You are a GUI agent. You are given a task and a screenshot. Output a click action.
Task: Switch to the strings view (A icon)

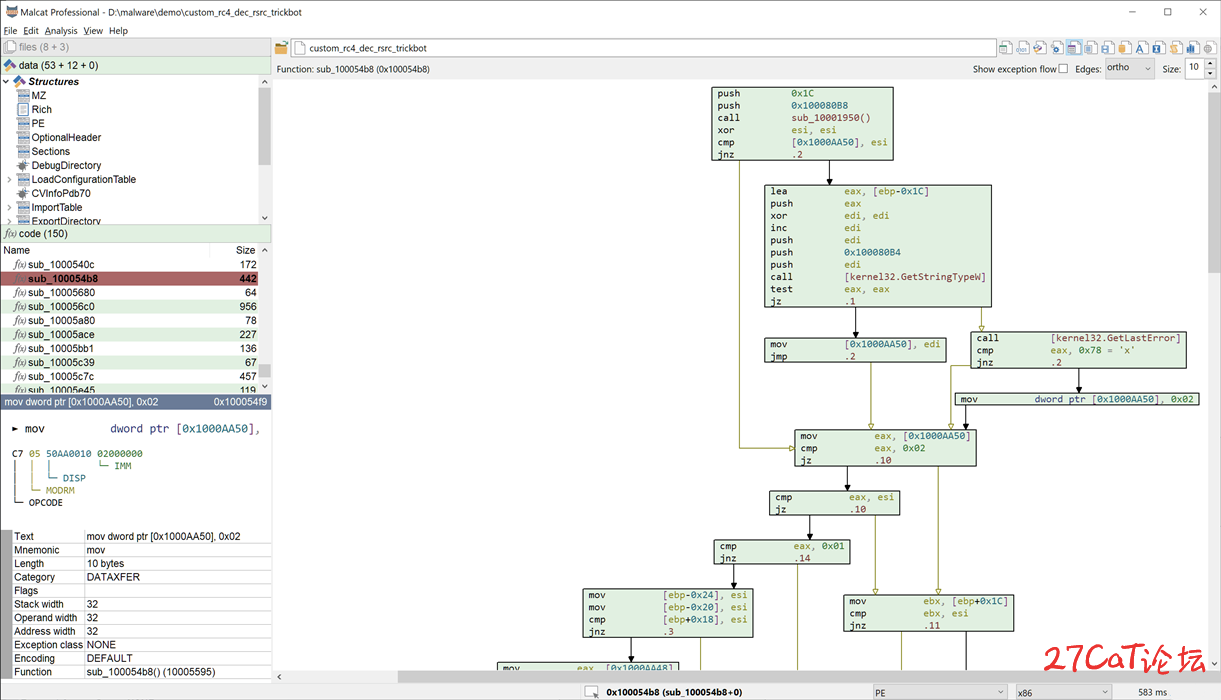(x=1141, y=48)
